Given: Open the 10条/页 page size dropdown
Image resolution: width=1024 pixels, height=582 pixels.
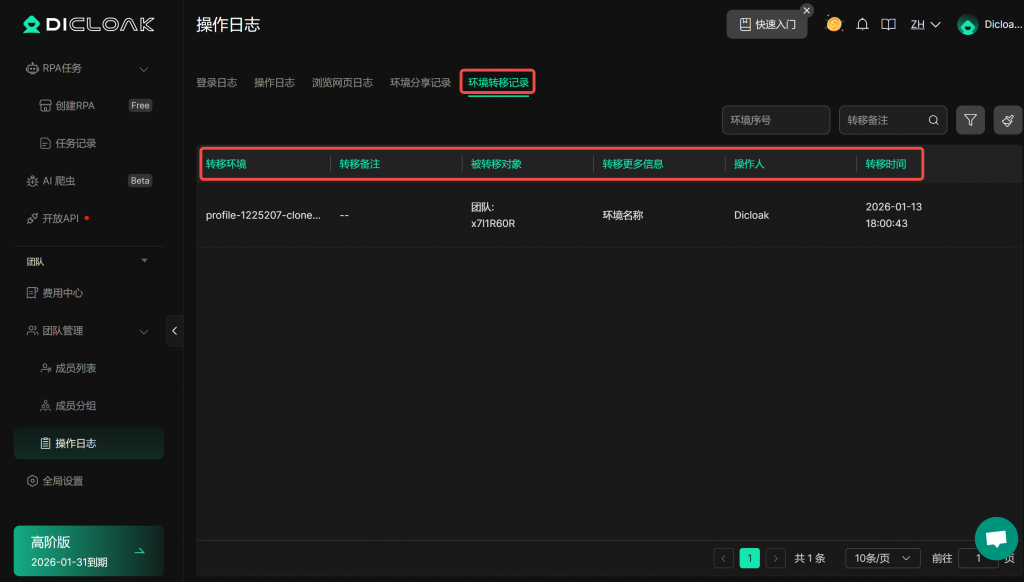Looking at the screenshot, I should [x=882, y=558].
